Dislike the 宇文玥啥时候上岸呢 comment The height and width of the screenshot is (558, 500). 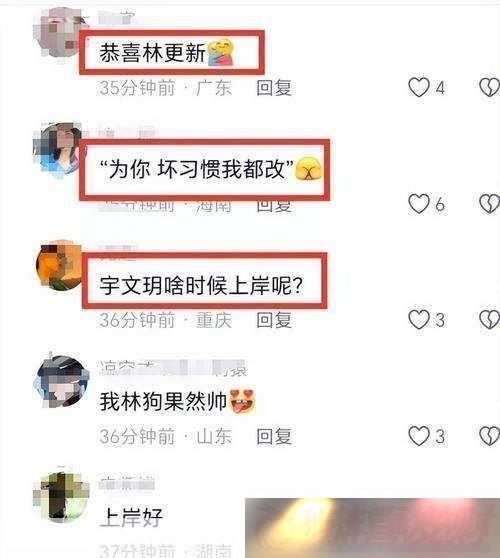(489, 320)
